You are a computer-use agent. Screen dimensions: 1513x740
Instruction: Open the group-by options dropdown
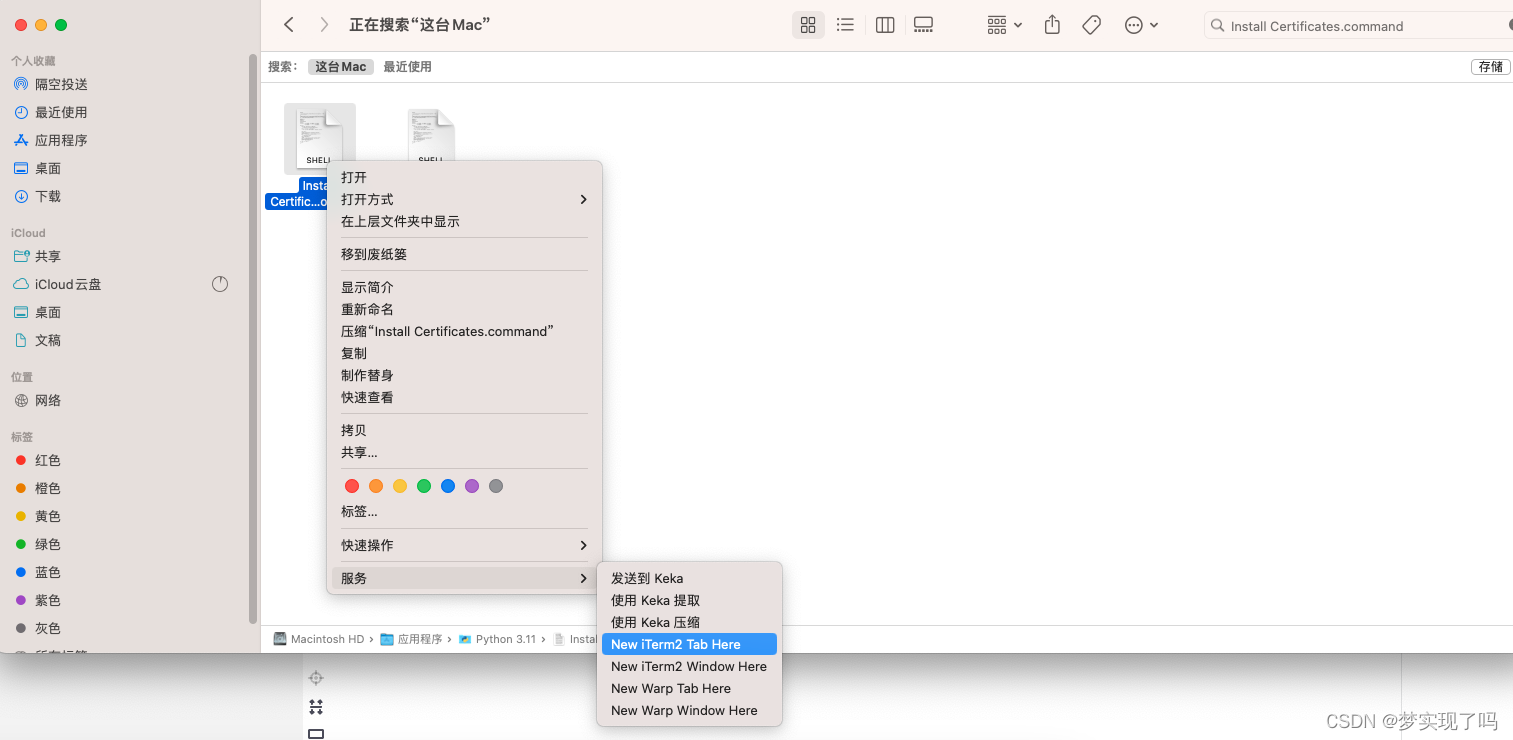pos(1004,25)
